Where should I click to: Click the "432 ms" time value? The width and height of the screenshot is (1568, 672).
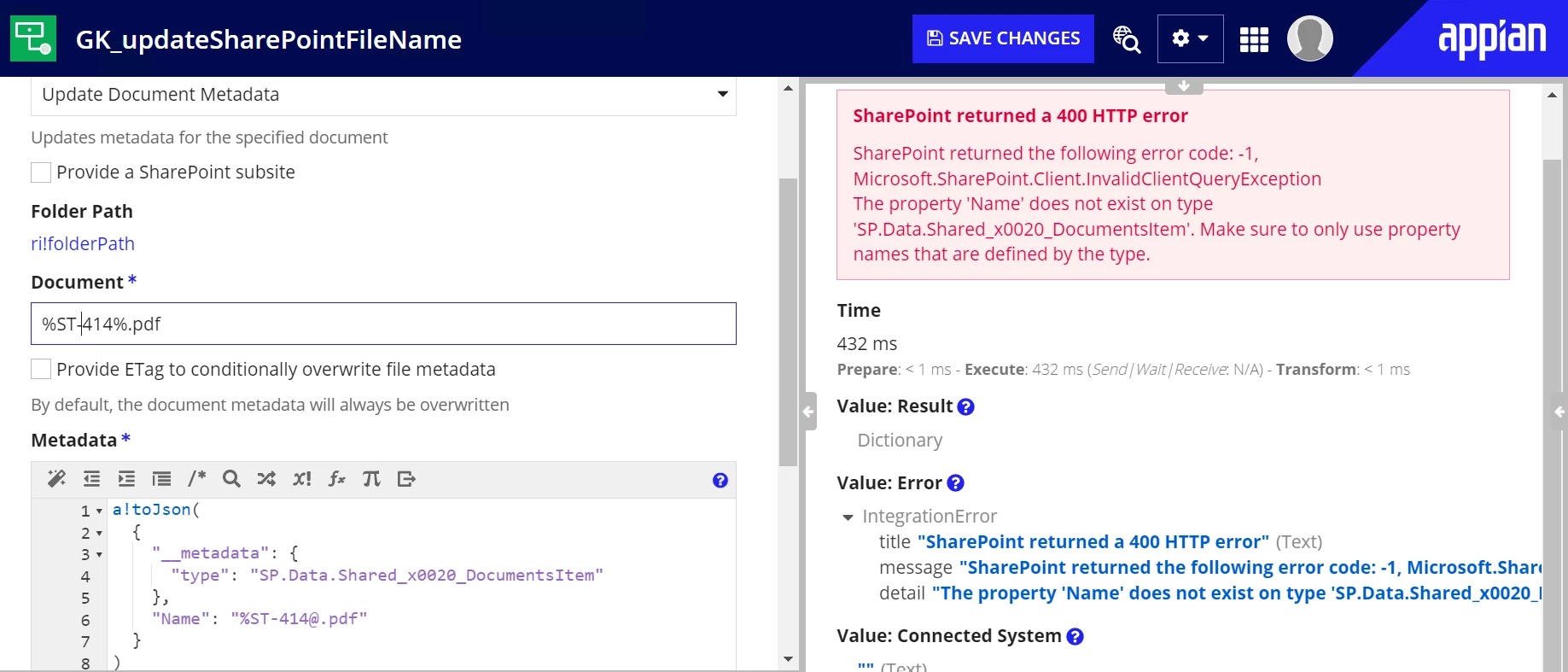[866, 344]
